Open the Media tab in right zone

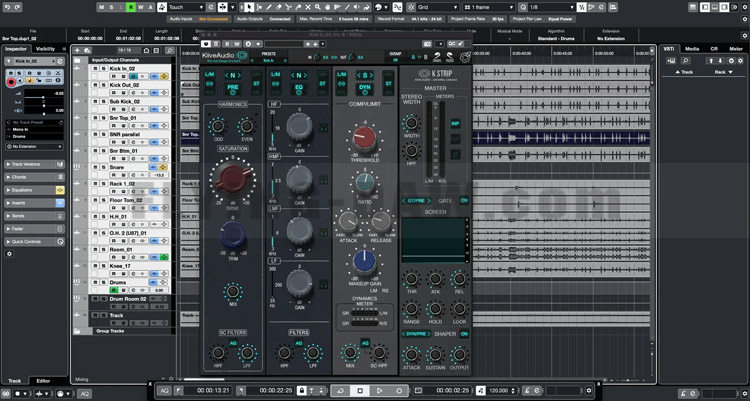tap(692, 49)
